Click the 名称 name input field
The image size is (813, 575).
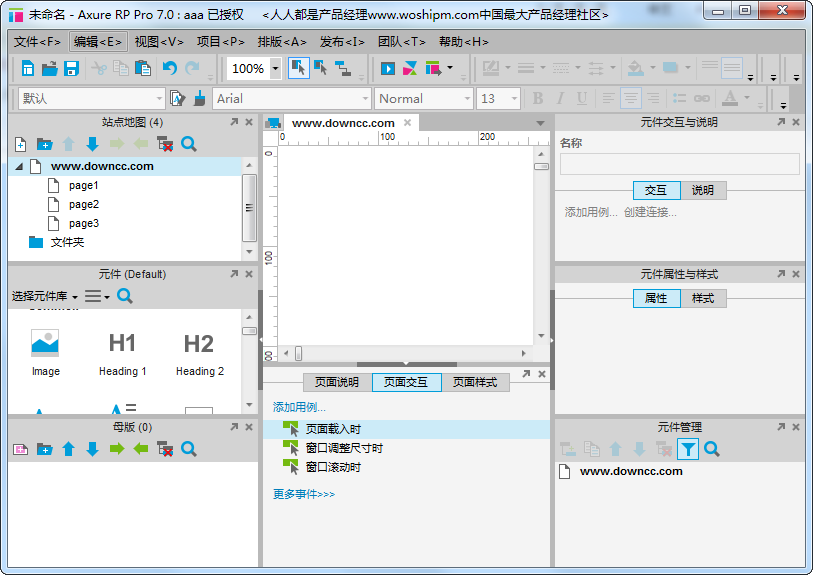point(679,164)
